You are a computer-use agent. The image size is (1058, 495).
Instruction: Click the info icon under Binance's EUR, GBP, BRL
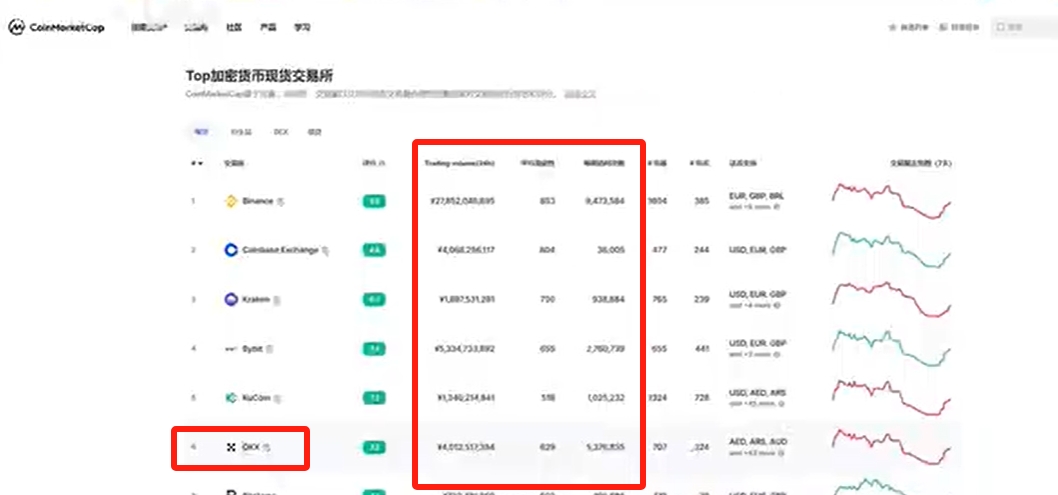777,207
